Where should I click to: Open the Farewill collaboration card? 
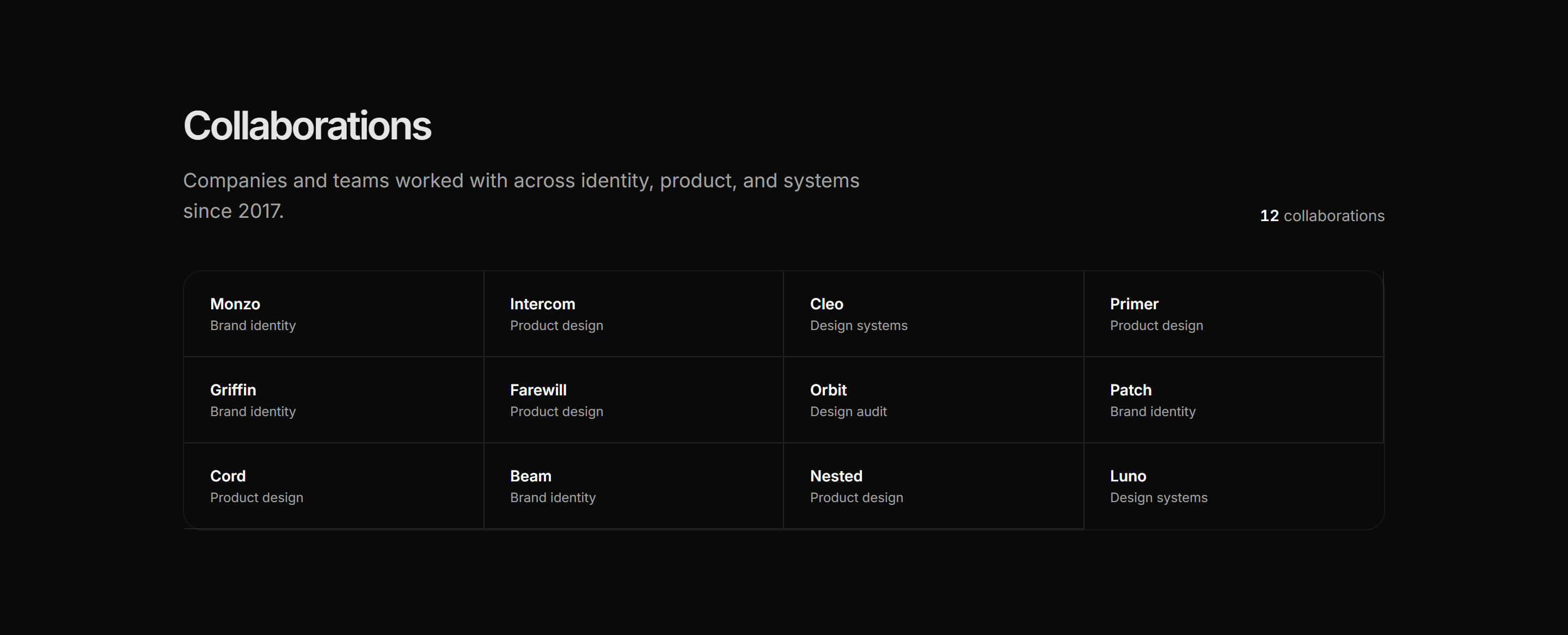coord(634,400)
